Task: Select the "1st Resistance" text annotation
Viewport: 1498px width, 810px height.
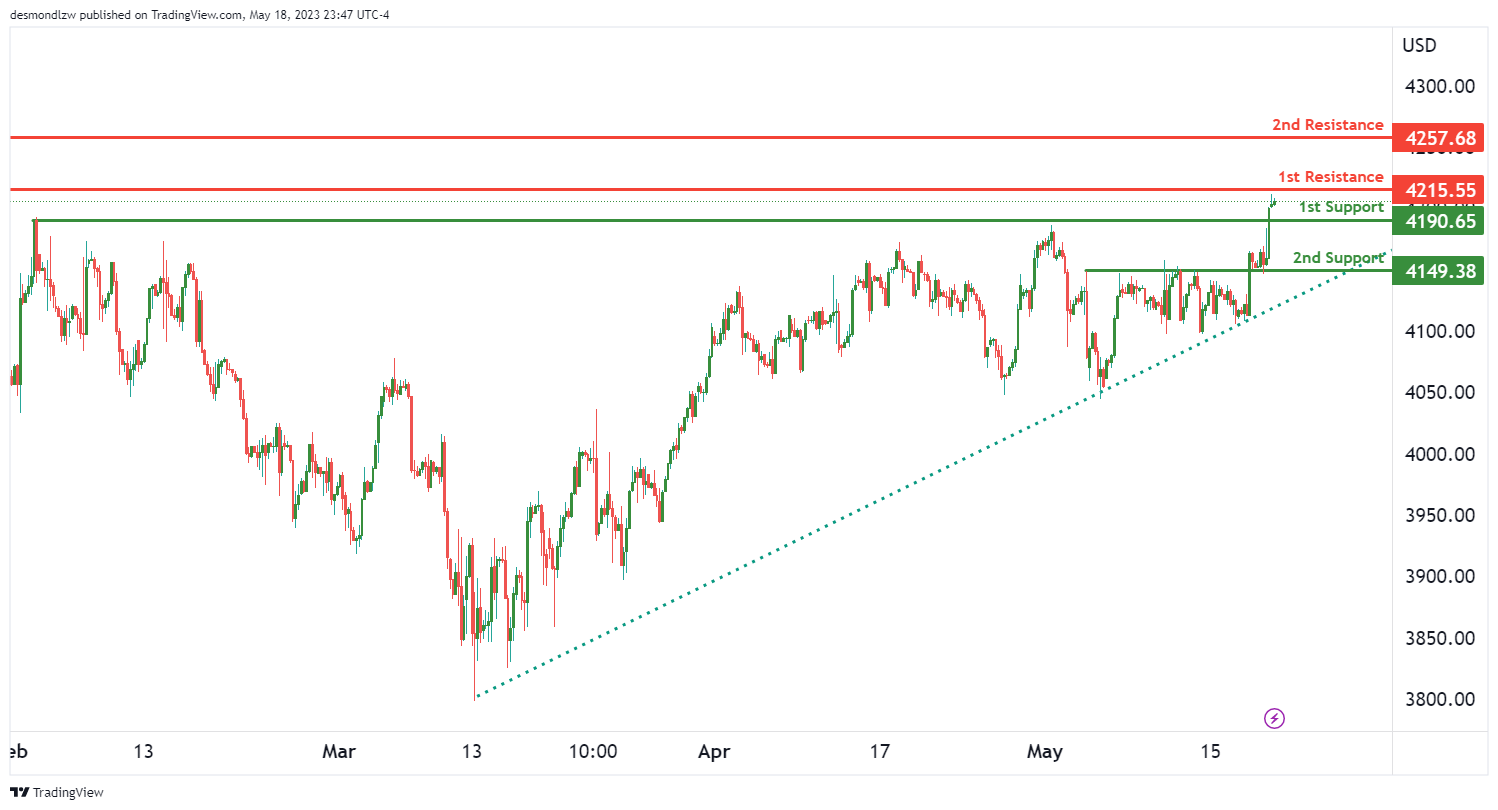Action: [1330, 177]
